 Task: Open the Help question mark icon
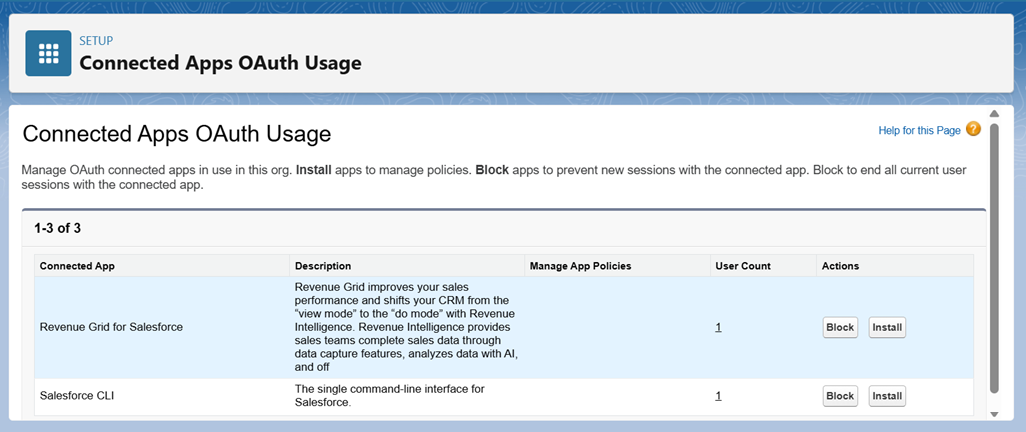(973, 129)
